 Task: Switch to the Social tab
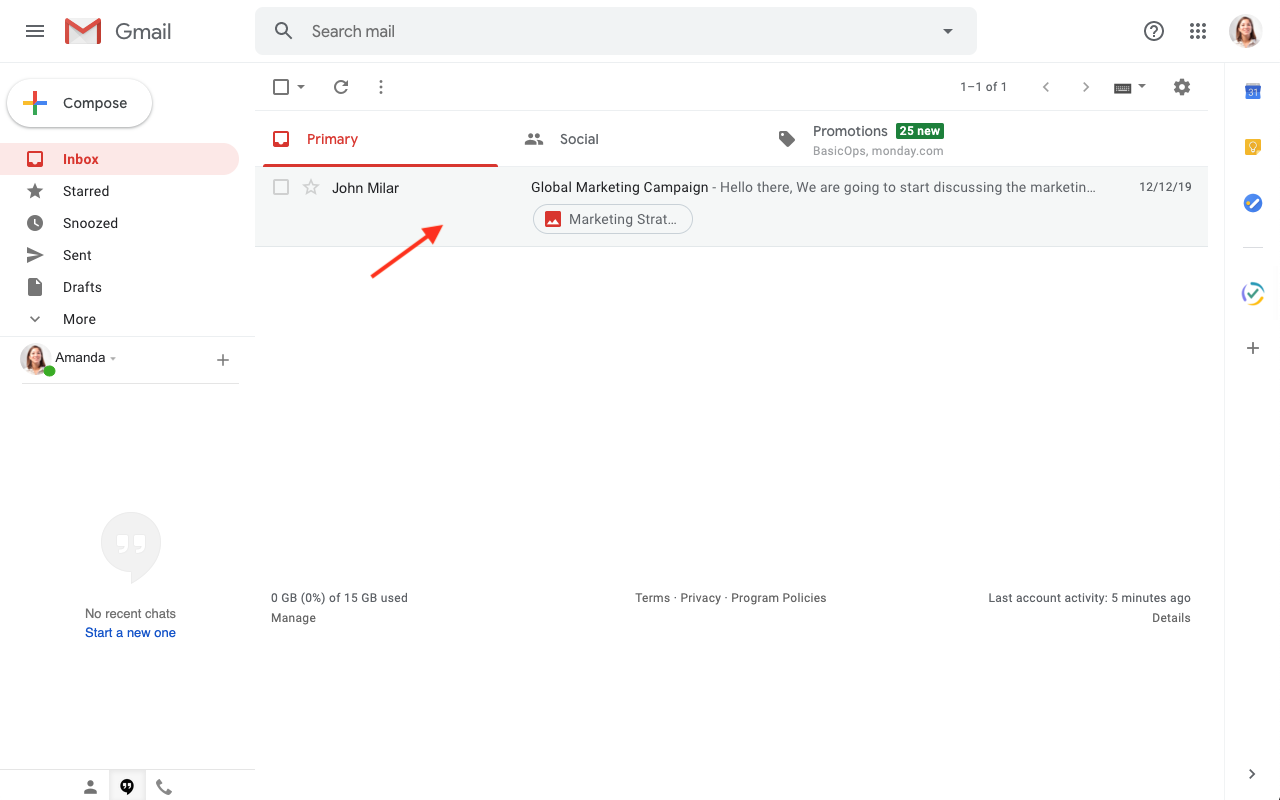(x=578, y=139)
